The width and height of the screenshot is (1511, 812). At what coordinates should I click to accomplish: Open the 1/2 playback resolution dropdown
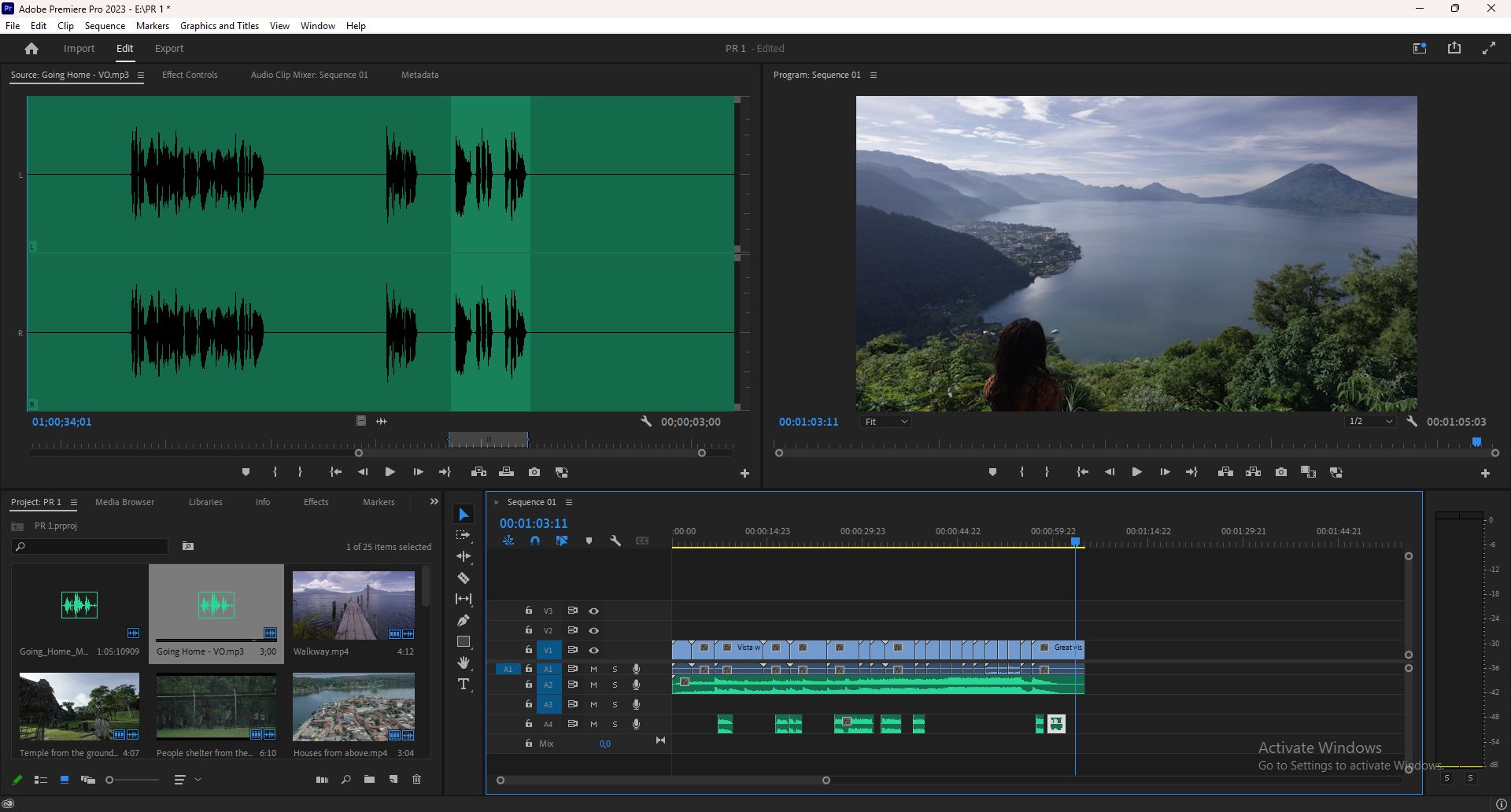(1370, 422)
